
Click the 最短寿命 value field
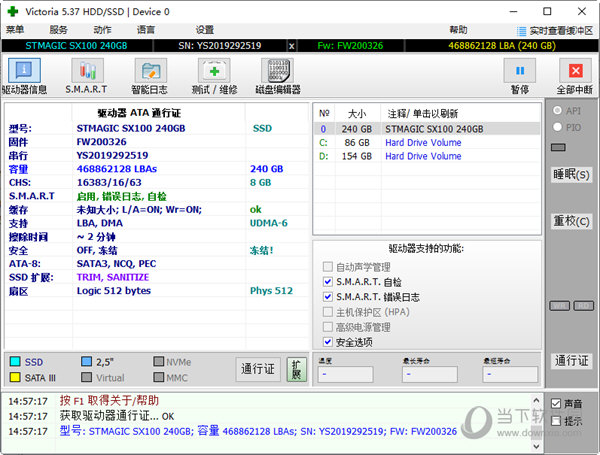tap(510, 374)
